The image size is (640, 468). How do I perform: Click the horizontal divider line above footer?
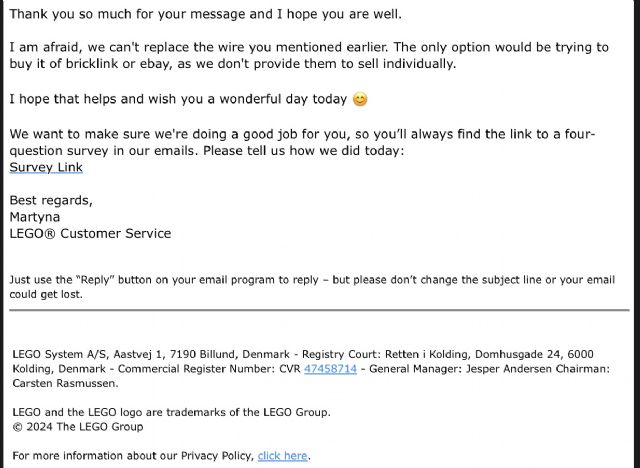[x=320, y=310]
